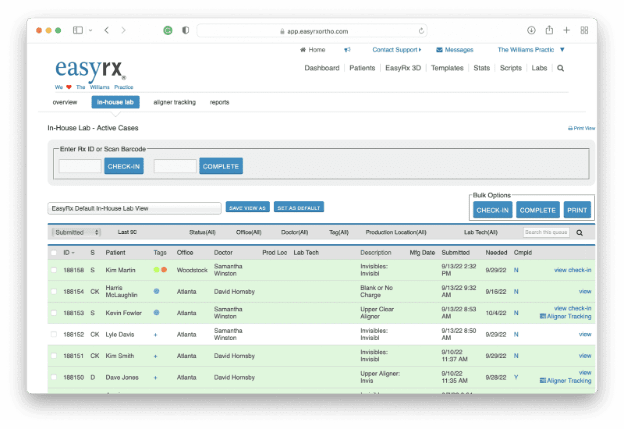Open the Status(All) filter

(202, 232)
